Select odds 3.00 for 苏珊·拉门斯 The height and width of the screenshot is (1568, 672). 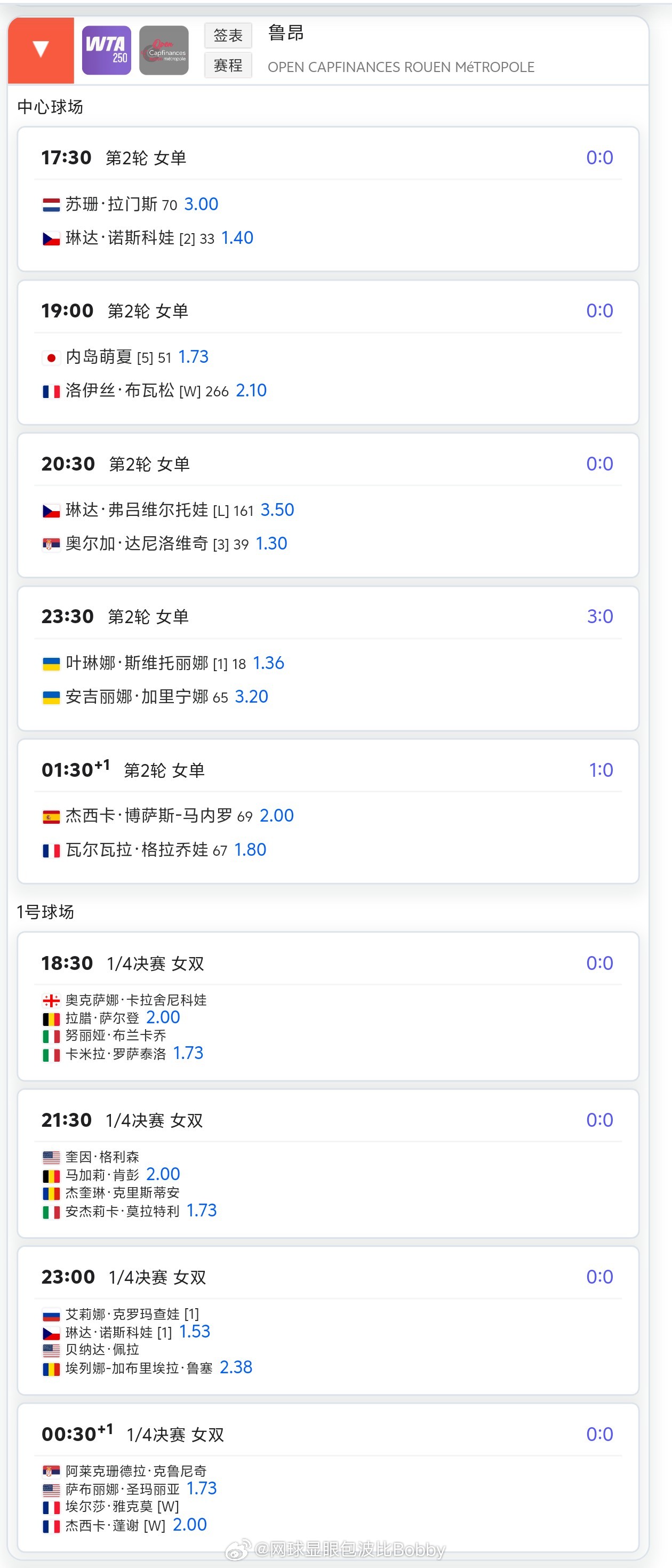201,204
